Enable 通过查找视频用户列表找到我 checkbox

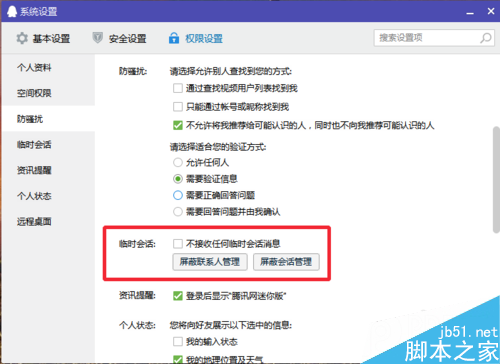(x=178, y=88)
